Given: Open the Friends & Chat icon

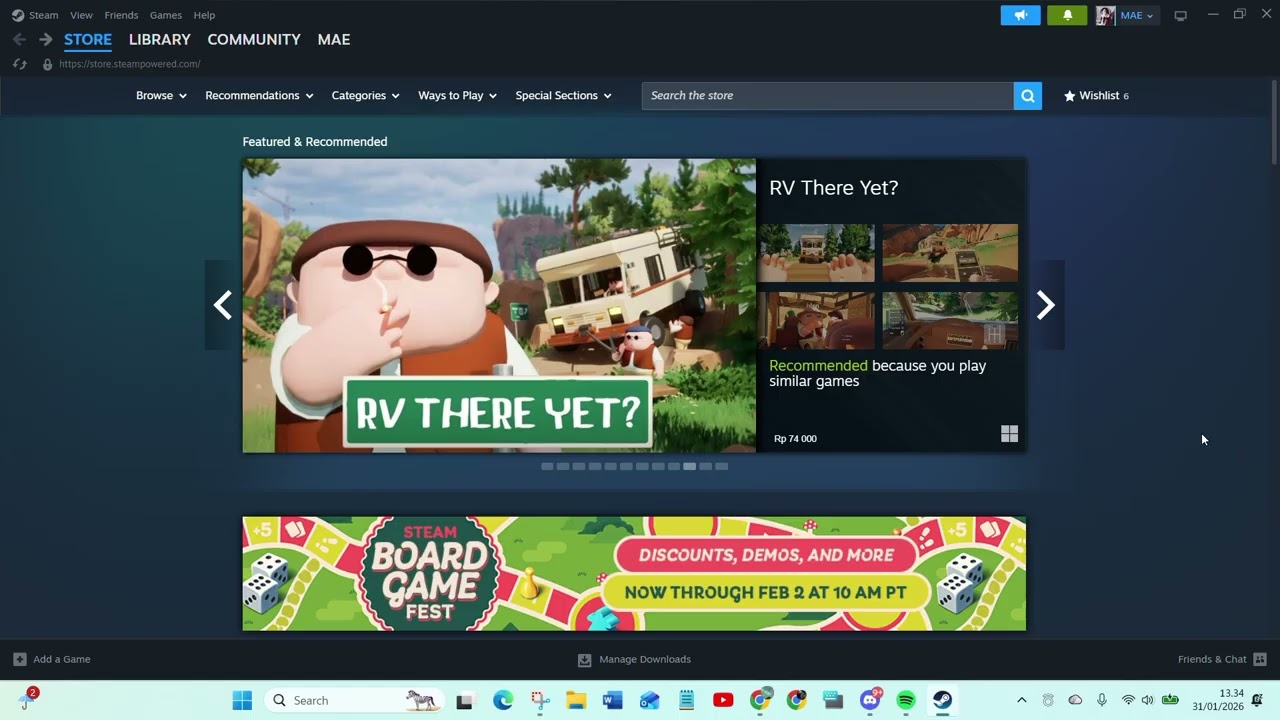Looking at the screenshot, I should (x=1260, y=659).
